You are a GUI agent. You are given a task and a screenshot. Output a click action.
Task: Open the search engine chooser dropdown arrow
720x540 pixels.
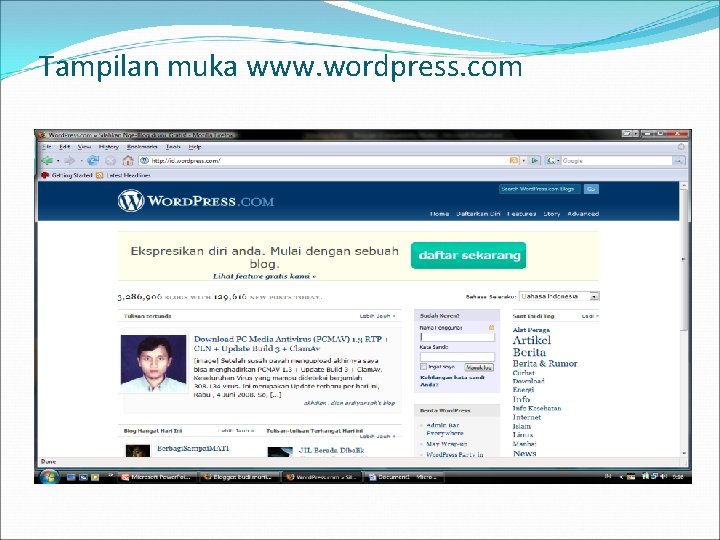coord(558,161)
